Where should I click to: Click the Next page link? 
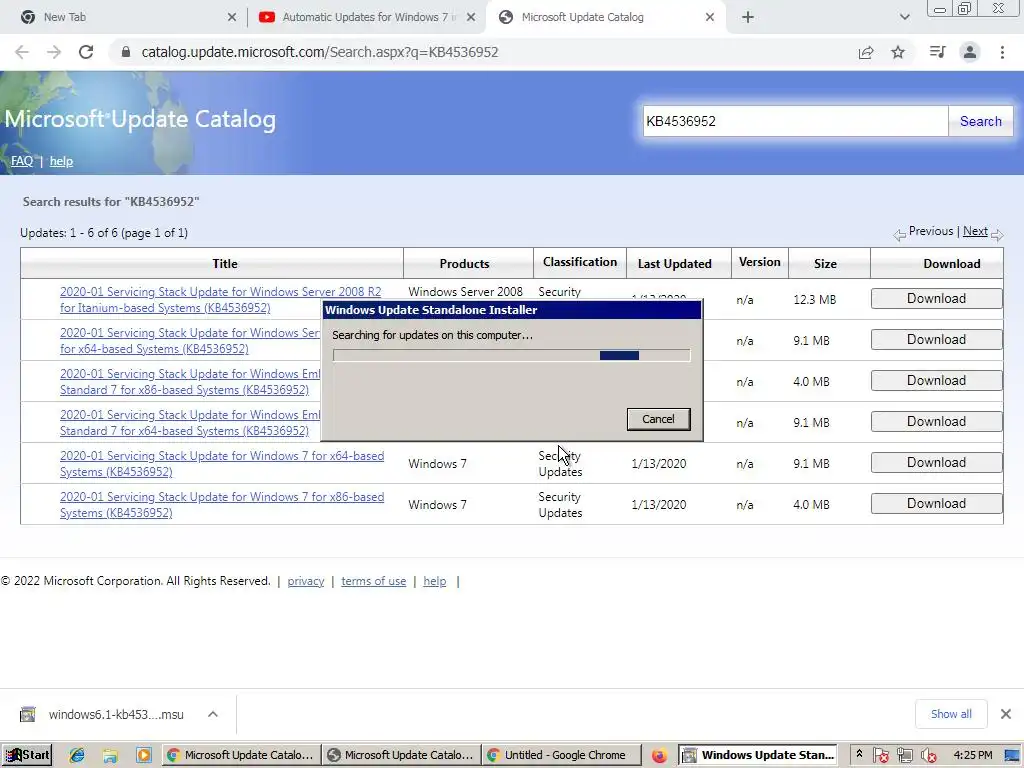click(x=975, y=231)
